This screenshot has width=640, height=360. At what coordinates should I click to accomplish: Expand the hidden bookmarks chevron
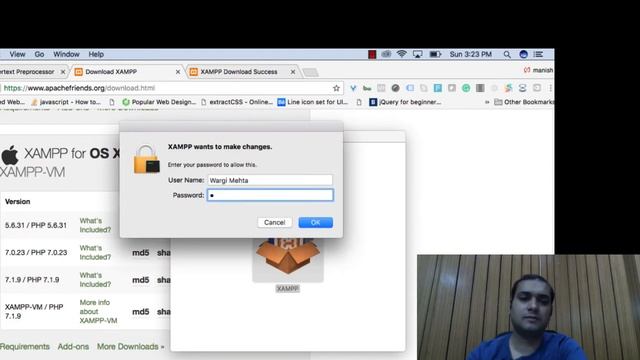(x=487, y=102)
